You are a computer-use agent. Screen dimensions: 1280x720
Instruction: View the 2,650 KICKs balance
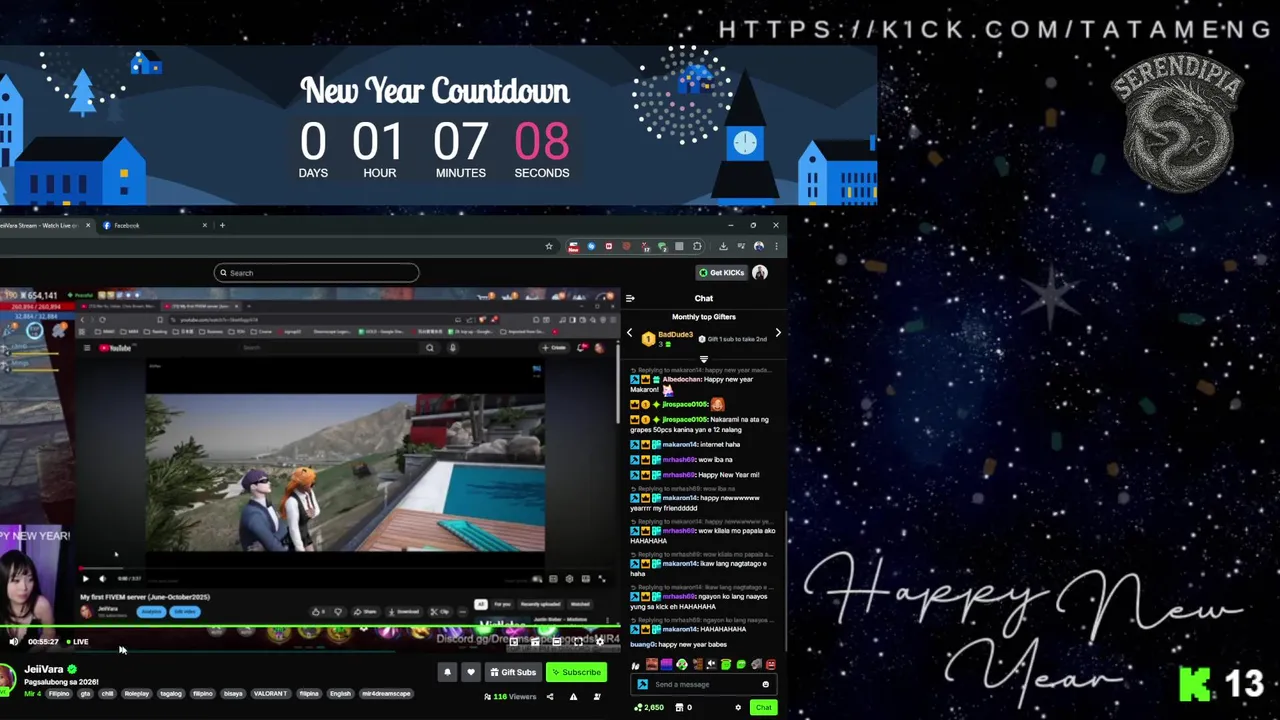pyautogui.click(x=650, y=708)
